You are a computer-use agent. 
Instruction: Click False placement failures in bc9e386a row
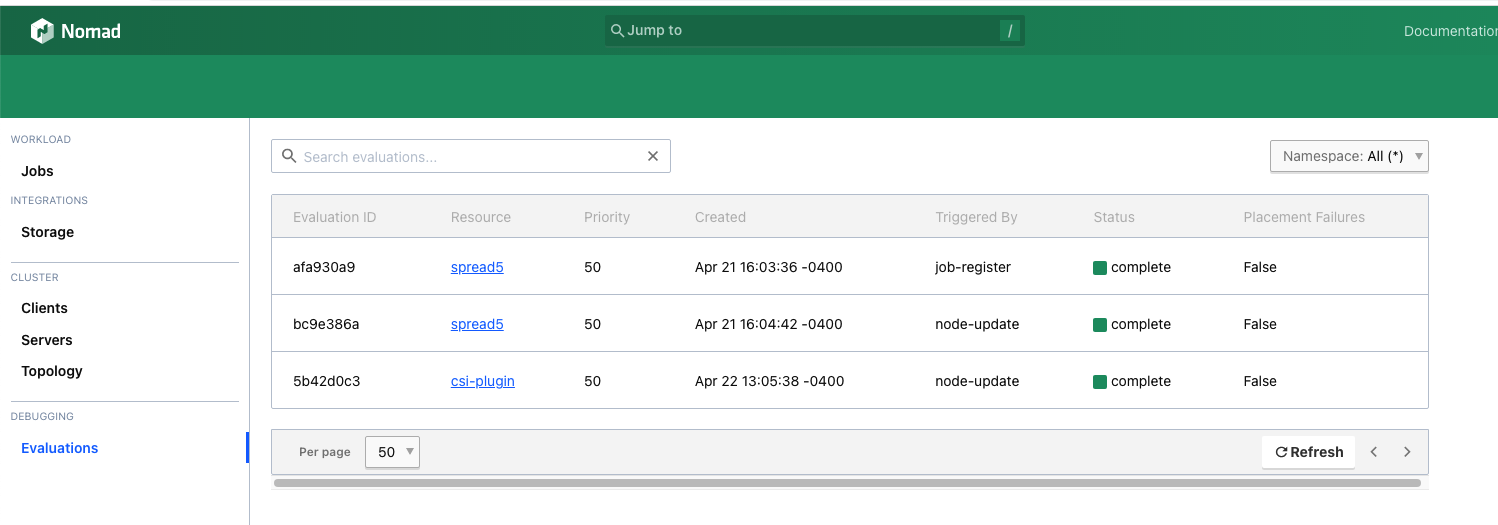click(1260, 324)
